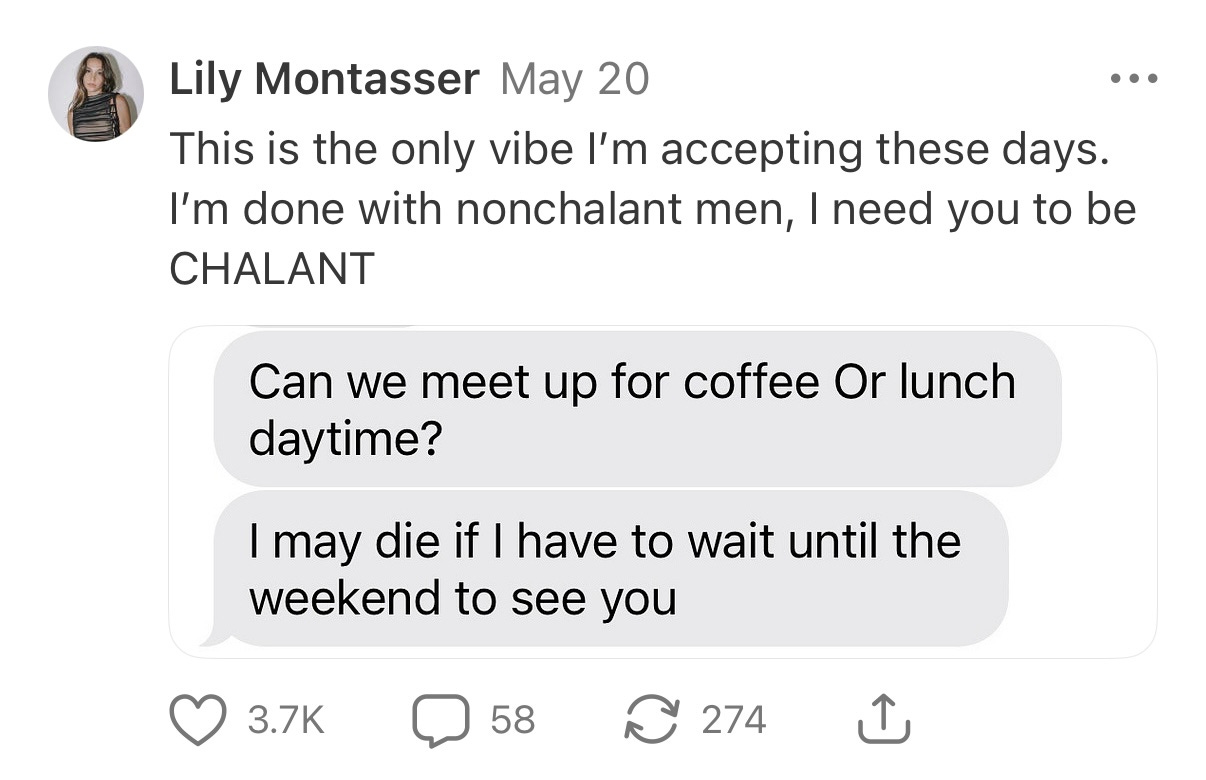Open the "I may die if I" message bubble
This screenshot has height=780, width=1206.
pos(610,567)
